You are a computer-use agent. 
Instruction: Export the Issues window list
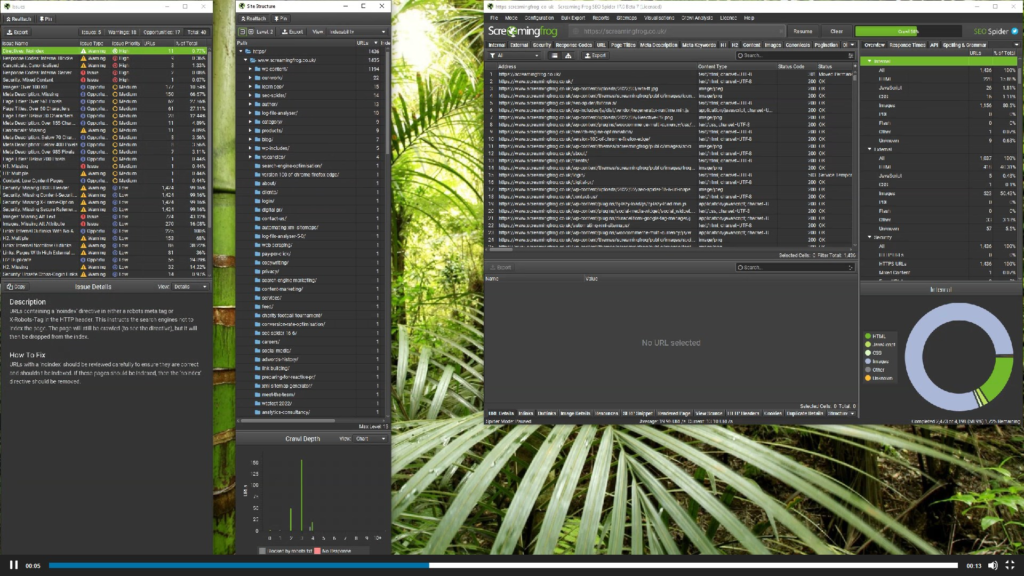click(18, 32)
